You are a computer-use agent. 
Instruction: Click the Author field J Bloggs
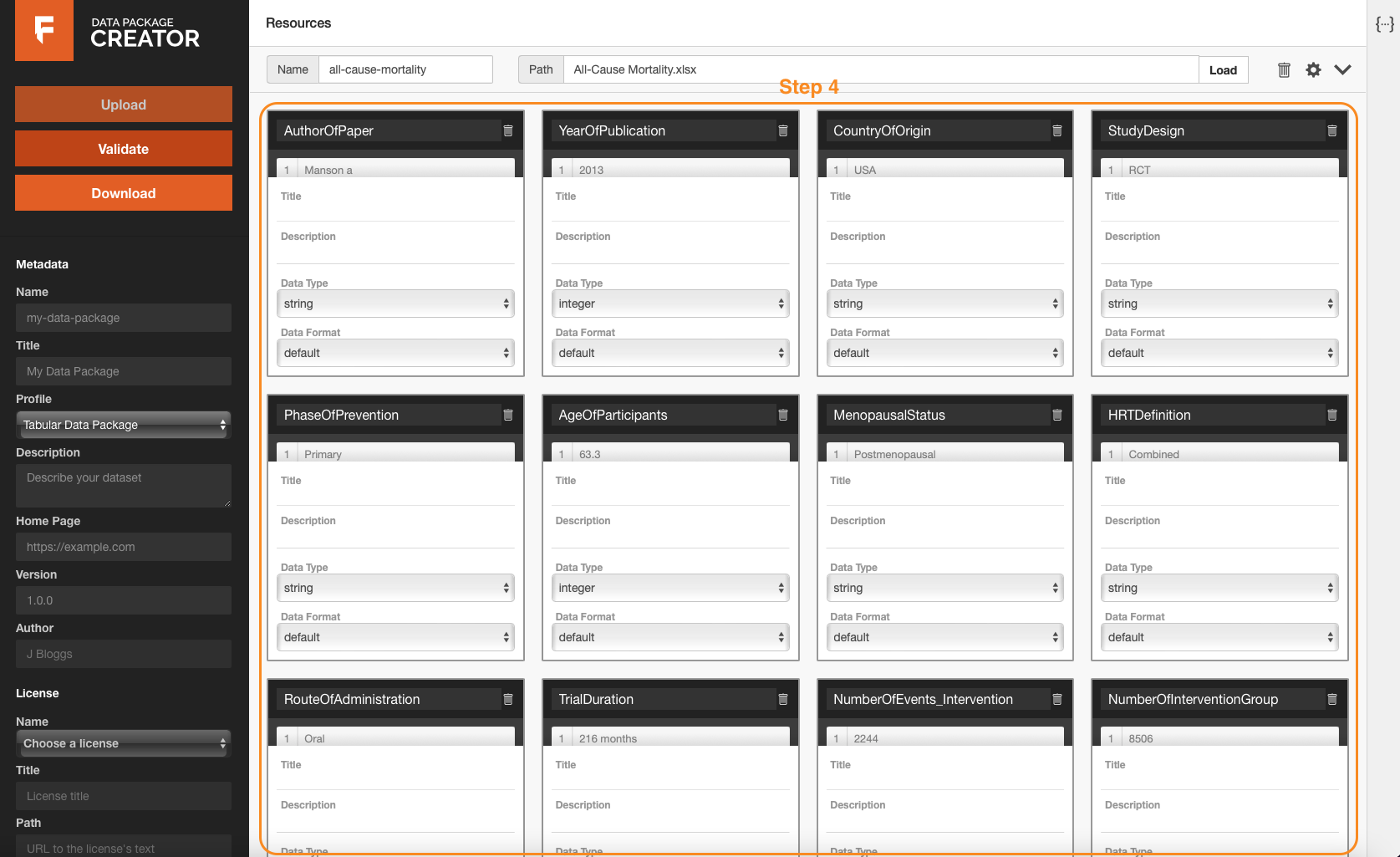(x=124, y=654)
